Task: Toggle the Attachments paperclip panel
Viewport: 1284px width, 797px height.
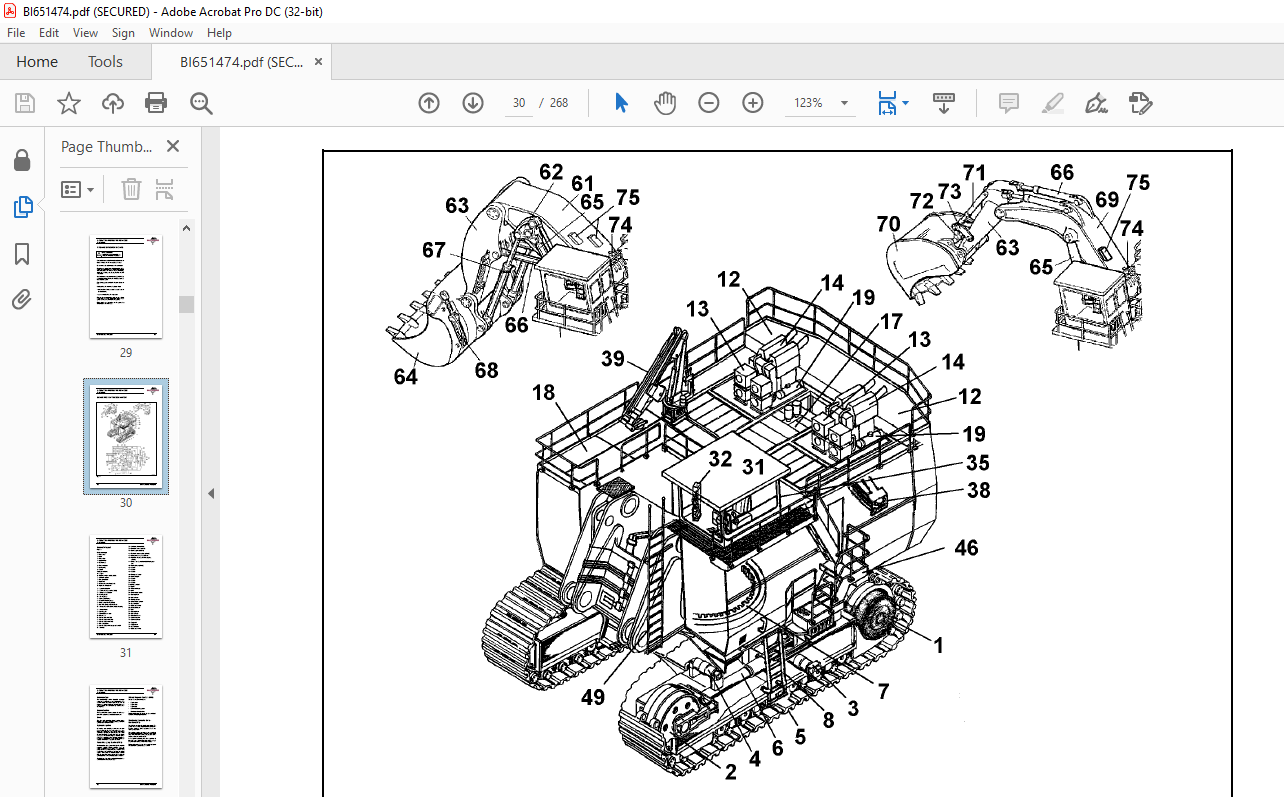Action: click(x=22, y=299)
